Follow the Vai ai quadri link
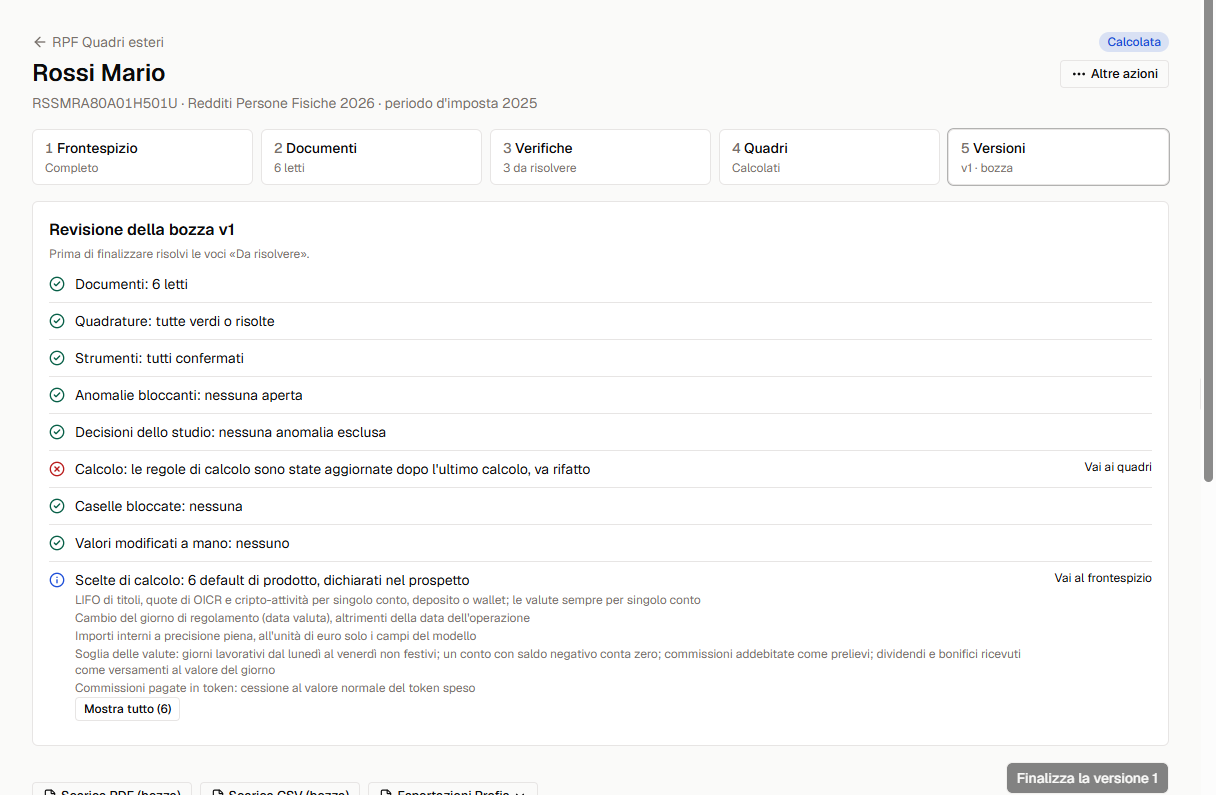Screen dimensions: 1216x795 click(1118, 467)
